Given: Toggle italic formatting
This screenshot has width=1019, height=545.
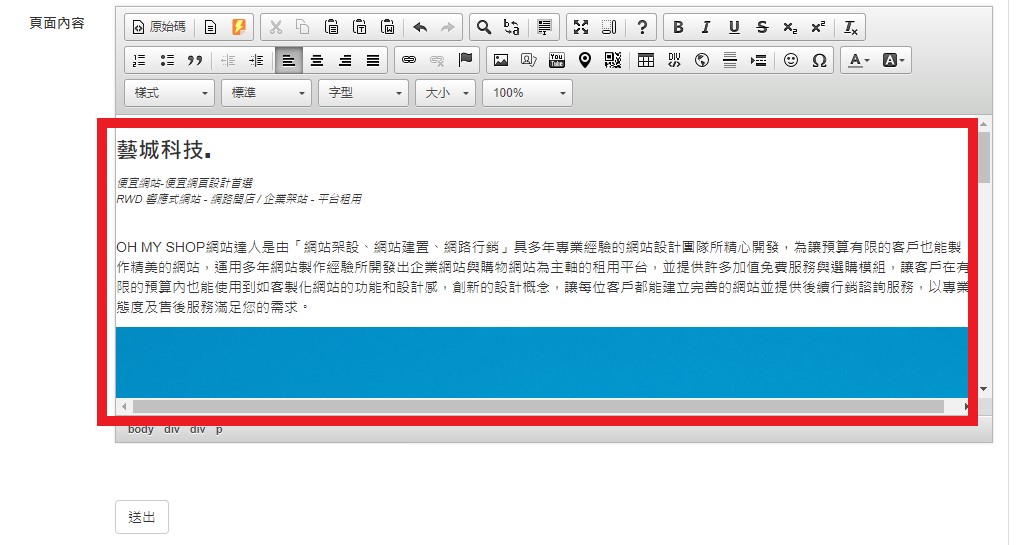Looking at the screenshot, I should point(706,27).
